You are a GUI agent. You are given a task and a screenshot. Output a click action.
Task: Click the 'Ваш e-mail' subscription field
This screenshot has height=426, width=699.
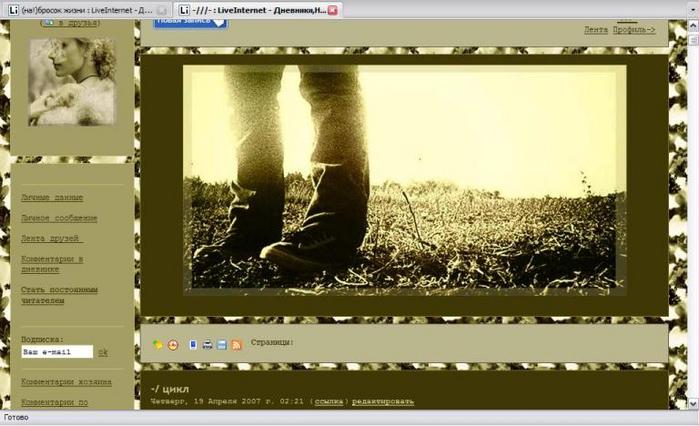pyautogui.click(x=57, y=352)
